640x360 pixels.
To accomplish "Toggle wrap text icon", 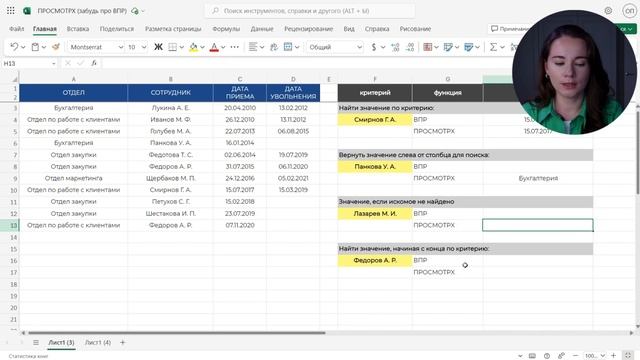I will pyautogui.click(x=274, y=47).
